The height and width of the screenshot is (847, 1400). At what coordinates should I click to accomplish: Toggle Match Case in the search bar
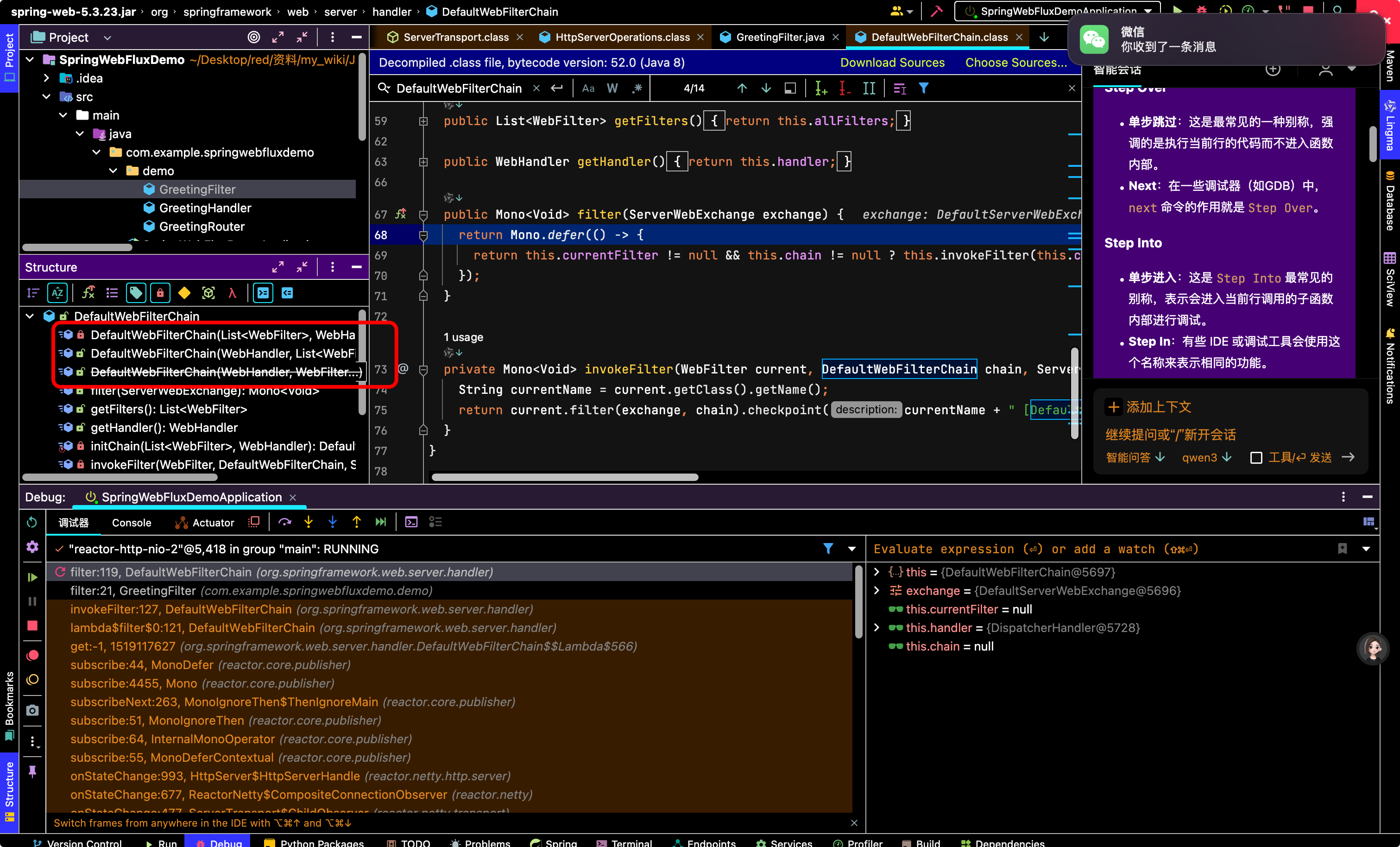pos(588,88)
